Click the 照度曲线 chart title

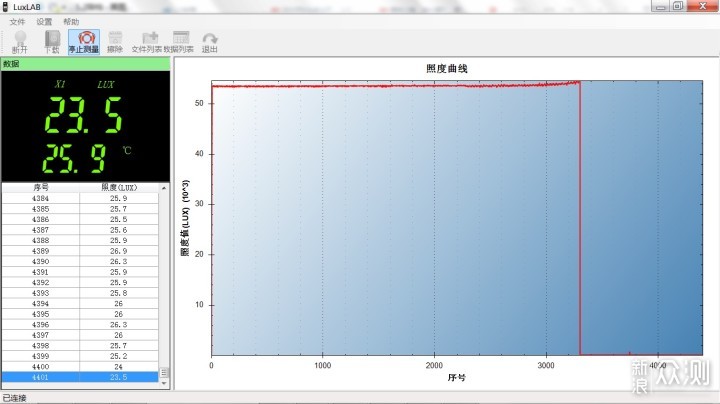tap(446, 69)
